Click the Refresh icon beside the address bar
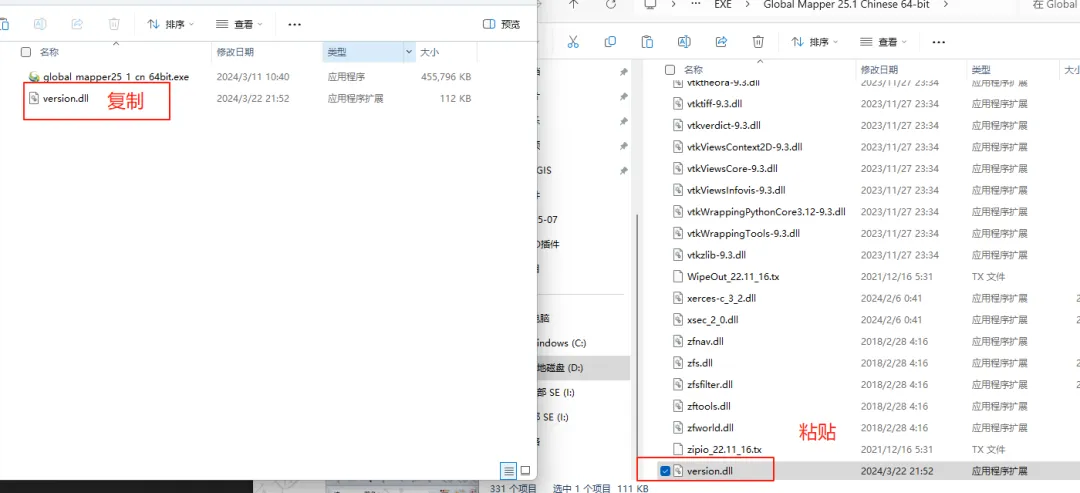This screenshot has height=493, width=1080. click(610, 4)
